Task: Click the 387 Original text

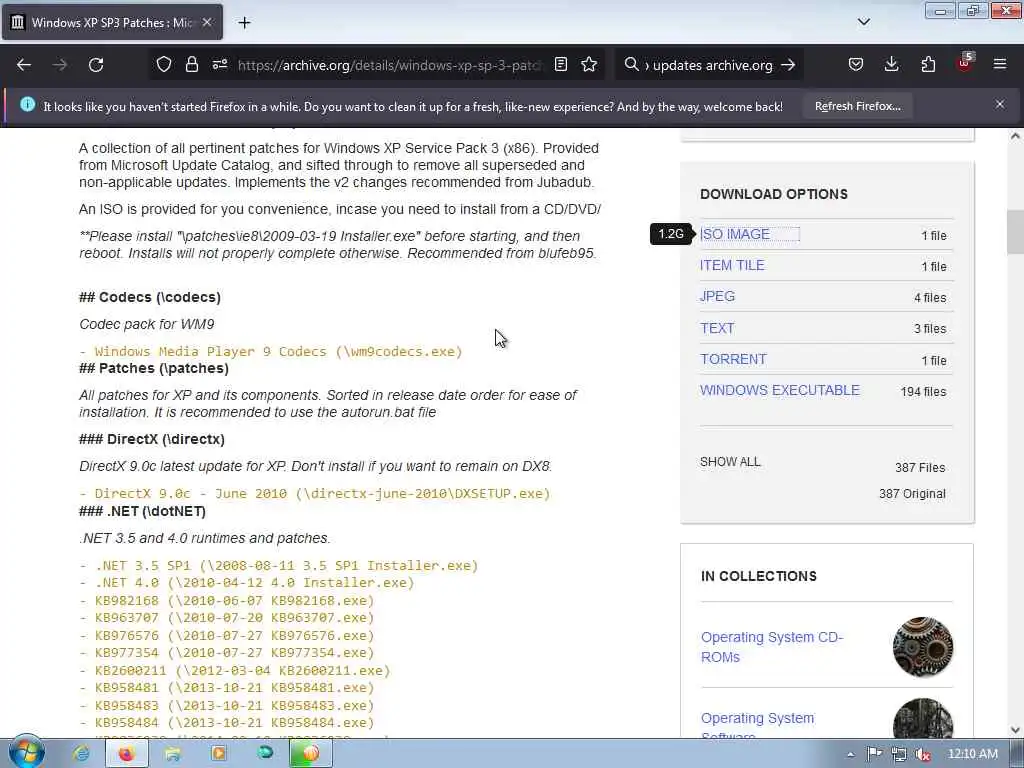Action: pos(912,494)
